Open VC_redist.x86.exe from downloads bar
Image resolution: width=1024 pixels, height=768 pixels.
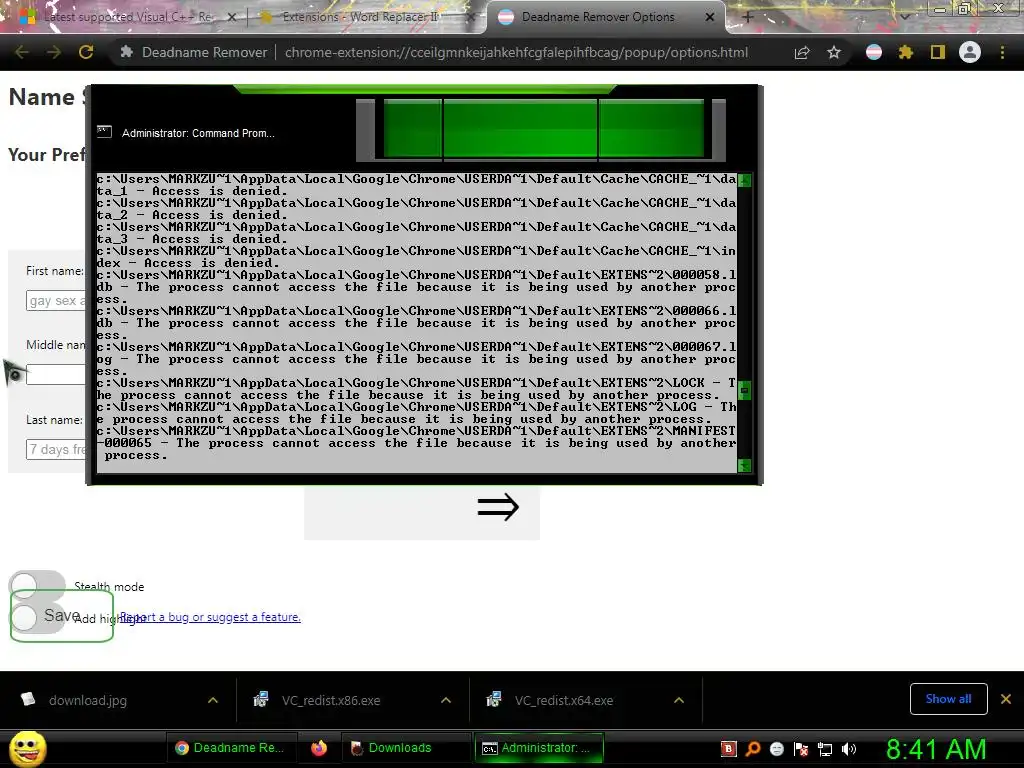tap(331, 700)
